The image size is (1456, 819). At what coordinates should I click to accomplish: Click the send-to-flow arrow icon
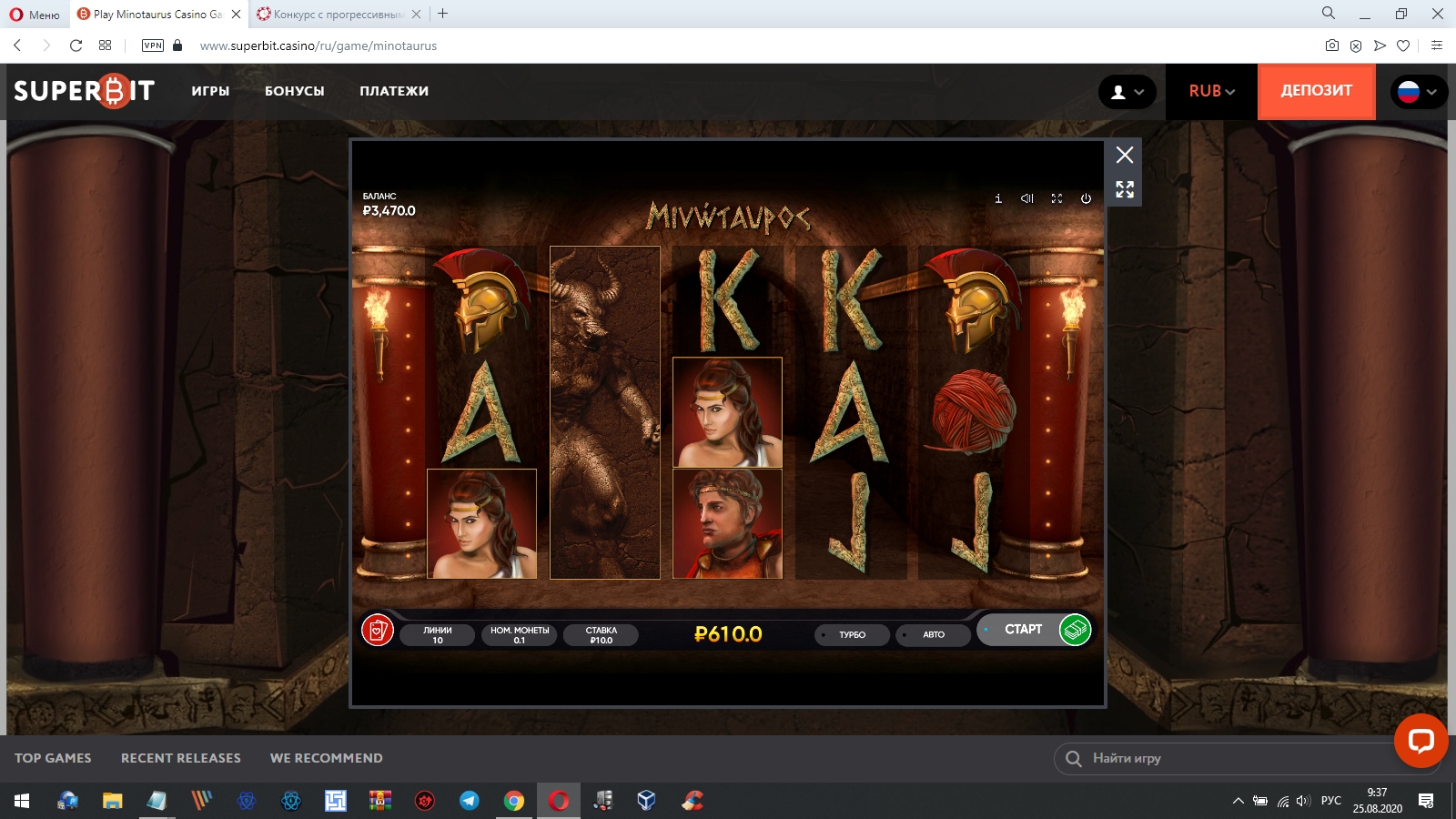pyautogui.click(x=1380, y=45)
